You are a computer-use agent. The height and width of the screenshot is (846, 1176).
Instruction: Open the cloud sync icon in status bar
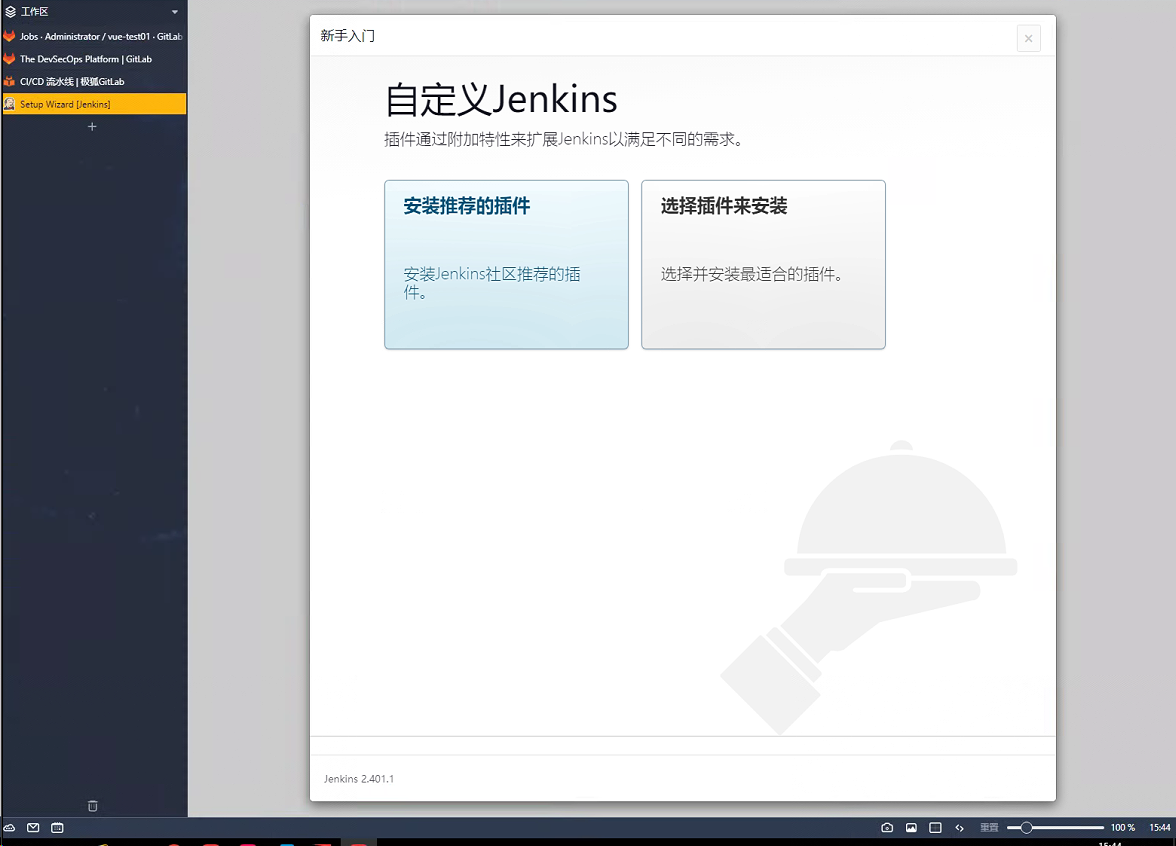(10, 827)
